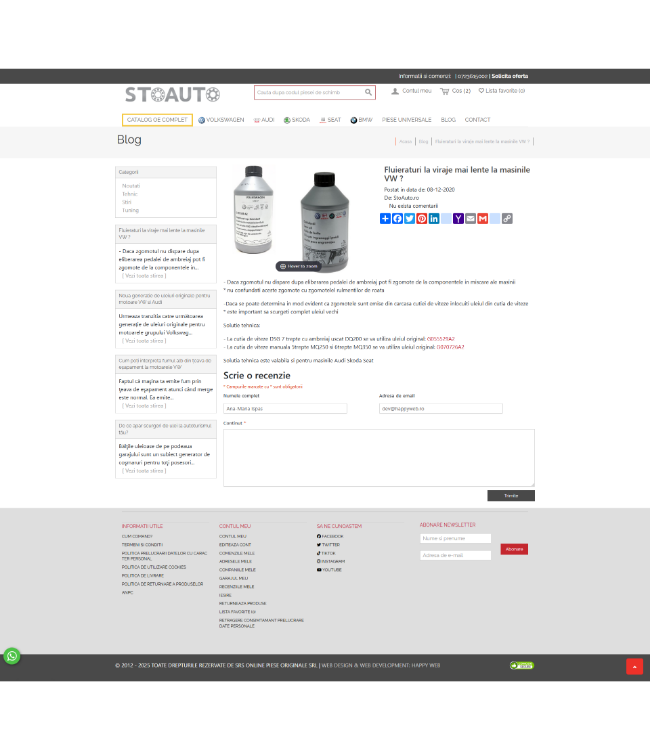Click Solicita oferta in top bar
The width and height of the screenshot is (650, 750).
coord(510,76)
